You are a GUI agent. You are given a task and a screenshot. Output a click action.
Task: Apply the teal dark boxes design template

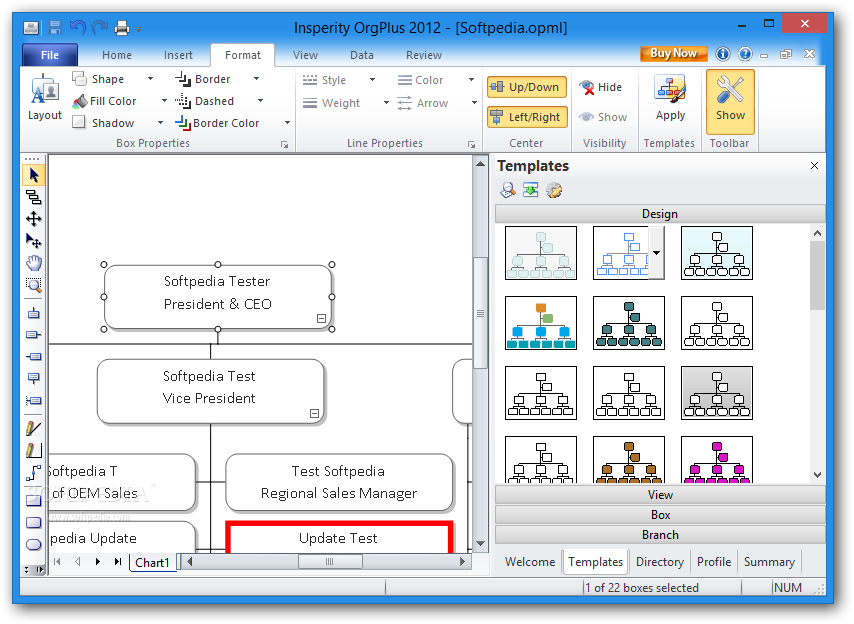[629, 323]
